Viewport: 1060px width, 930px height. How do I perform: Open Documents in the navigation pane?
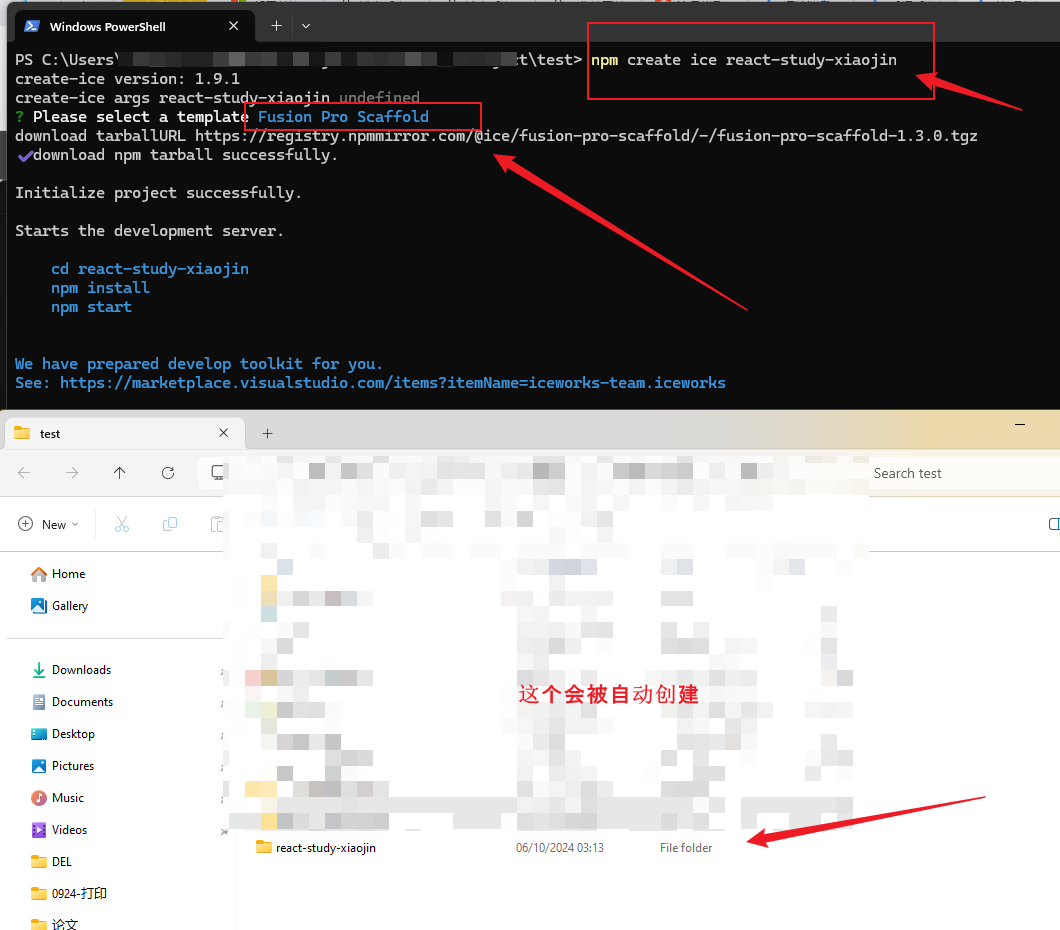pyautogui.click(x=82, y=702)
